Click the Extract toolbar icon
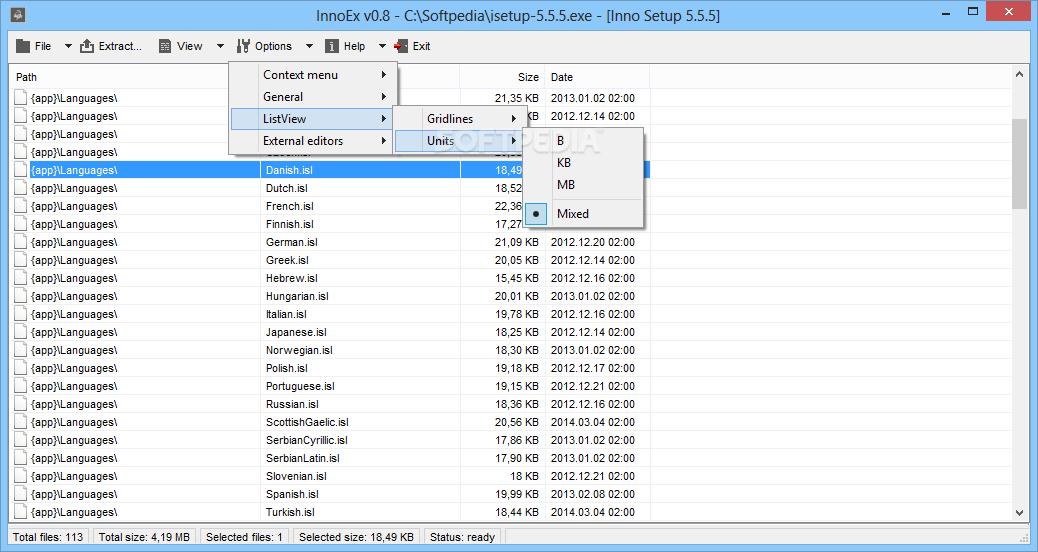The image size is (1038, 552). [87, 46]
